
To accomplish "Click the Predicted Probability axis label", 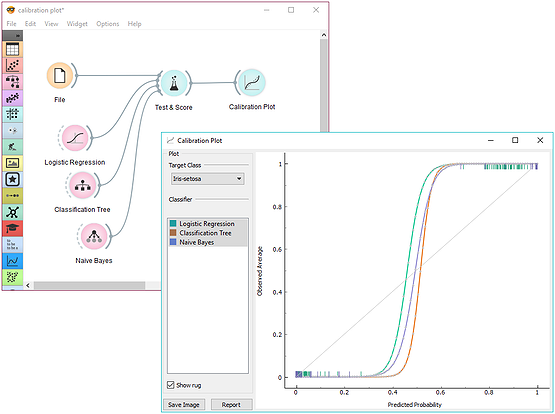I will (414, 404).
